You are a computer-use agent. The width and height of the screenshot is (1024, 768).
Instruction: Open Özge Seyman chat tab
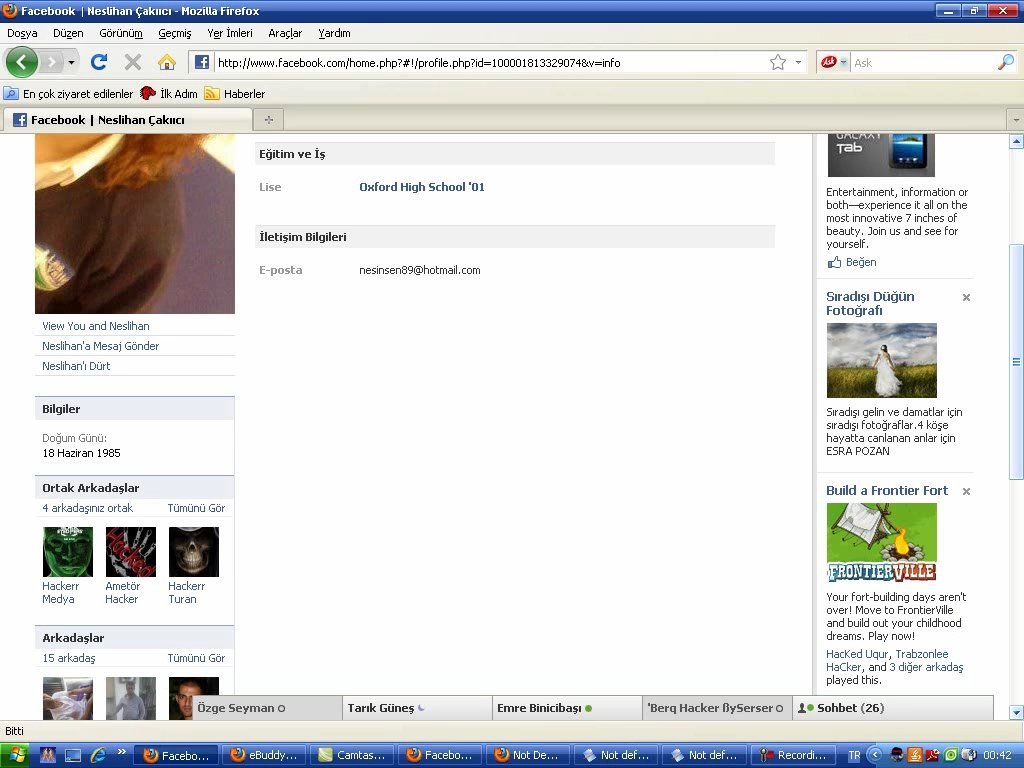(x=267, y=708)
